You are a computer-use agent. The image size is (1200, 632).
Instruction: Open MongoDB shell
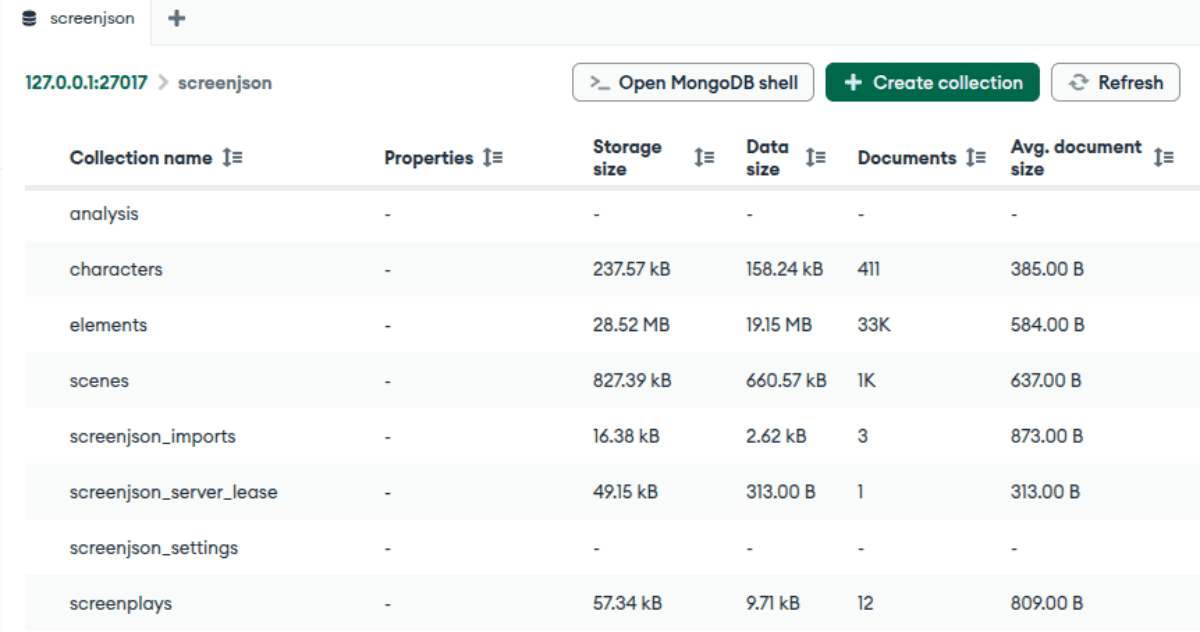(693, 83)
